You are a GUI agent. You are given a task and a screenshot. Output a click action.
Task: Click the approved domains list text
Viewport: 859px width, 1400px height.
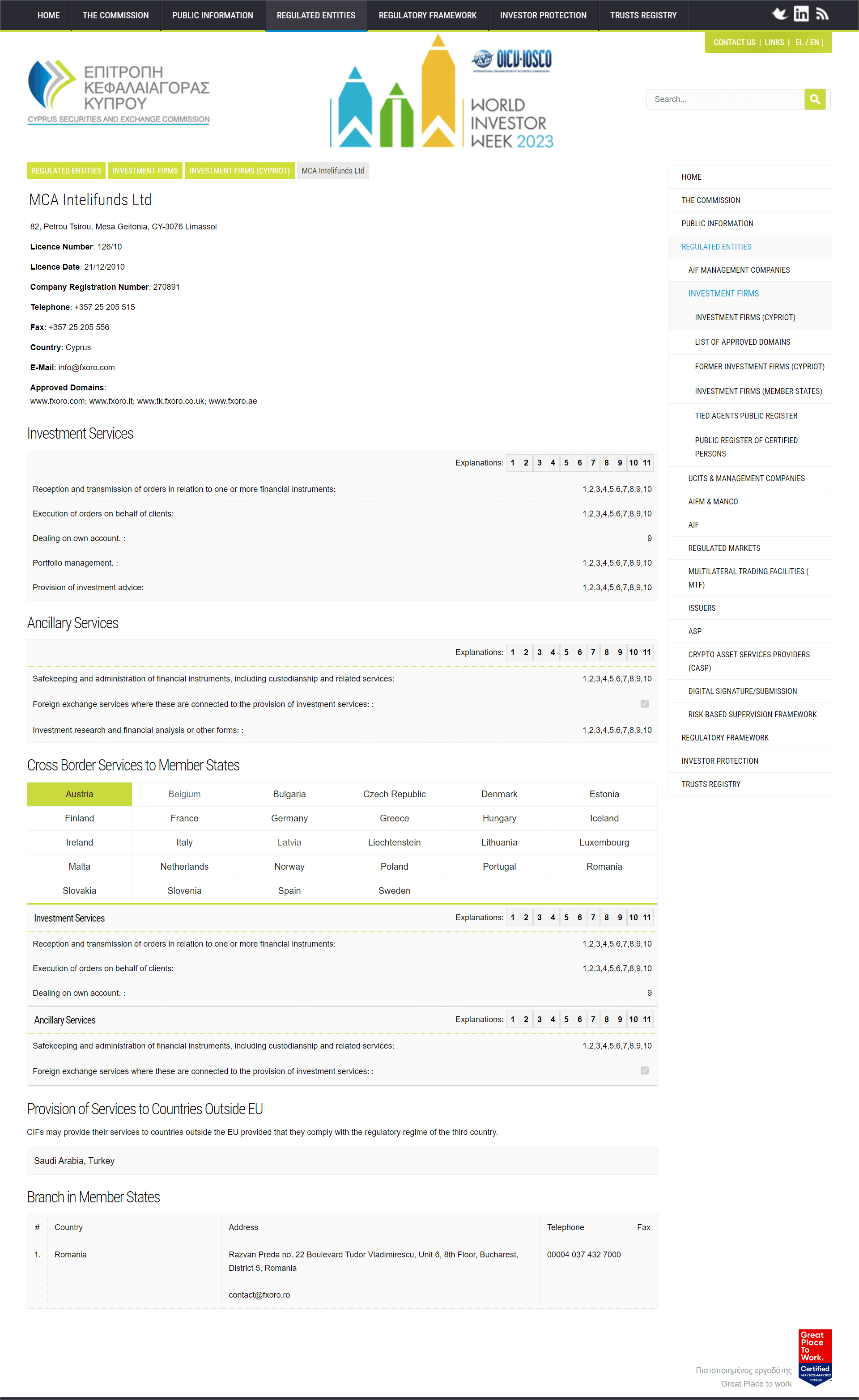pyautogui.click(x=143, y=401)
